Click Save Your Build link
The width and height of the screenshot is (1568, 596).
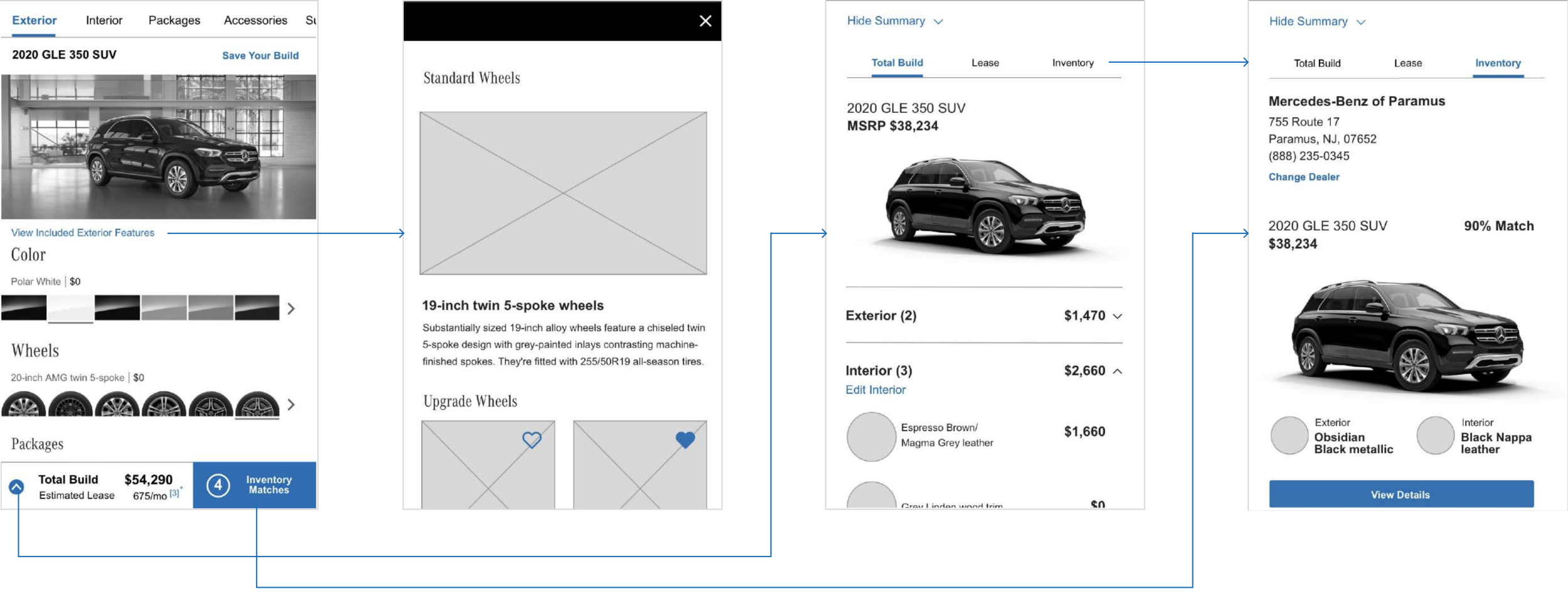[260, 55]
